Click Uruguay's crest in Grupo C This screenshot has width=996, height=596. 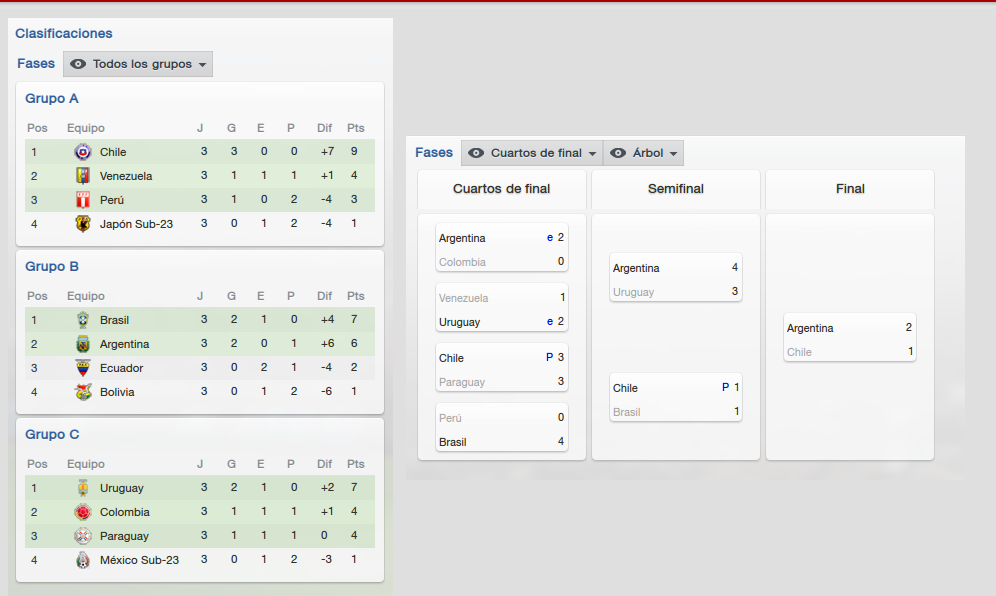(83, 488)
